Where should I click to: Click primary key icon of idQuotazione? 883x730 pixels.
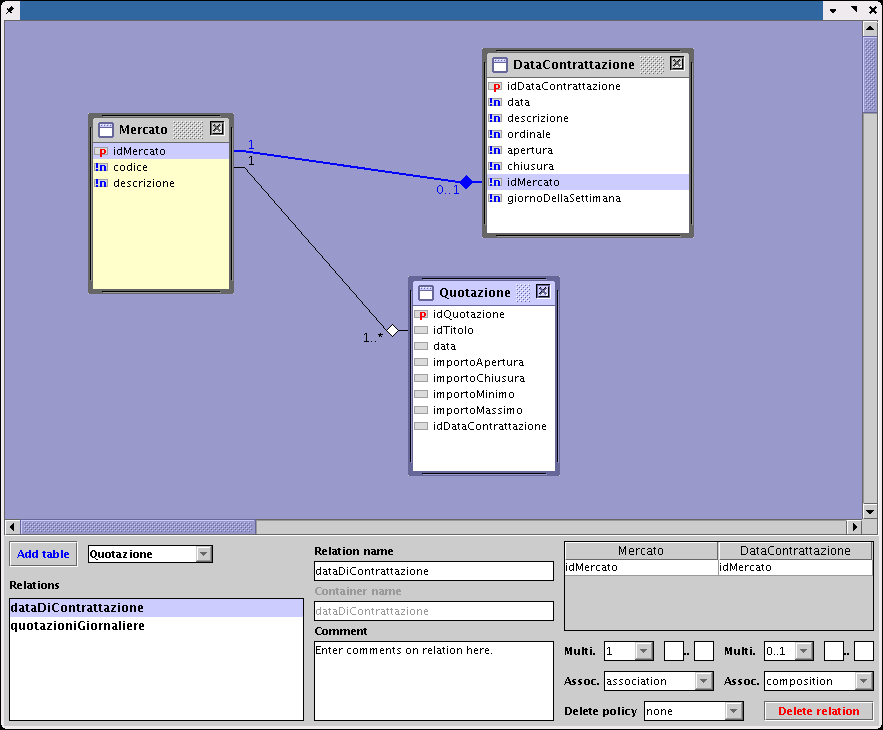421,314
